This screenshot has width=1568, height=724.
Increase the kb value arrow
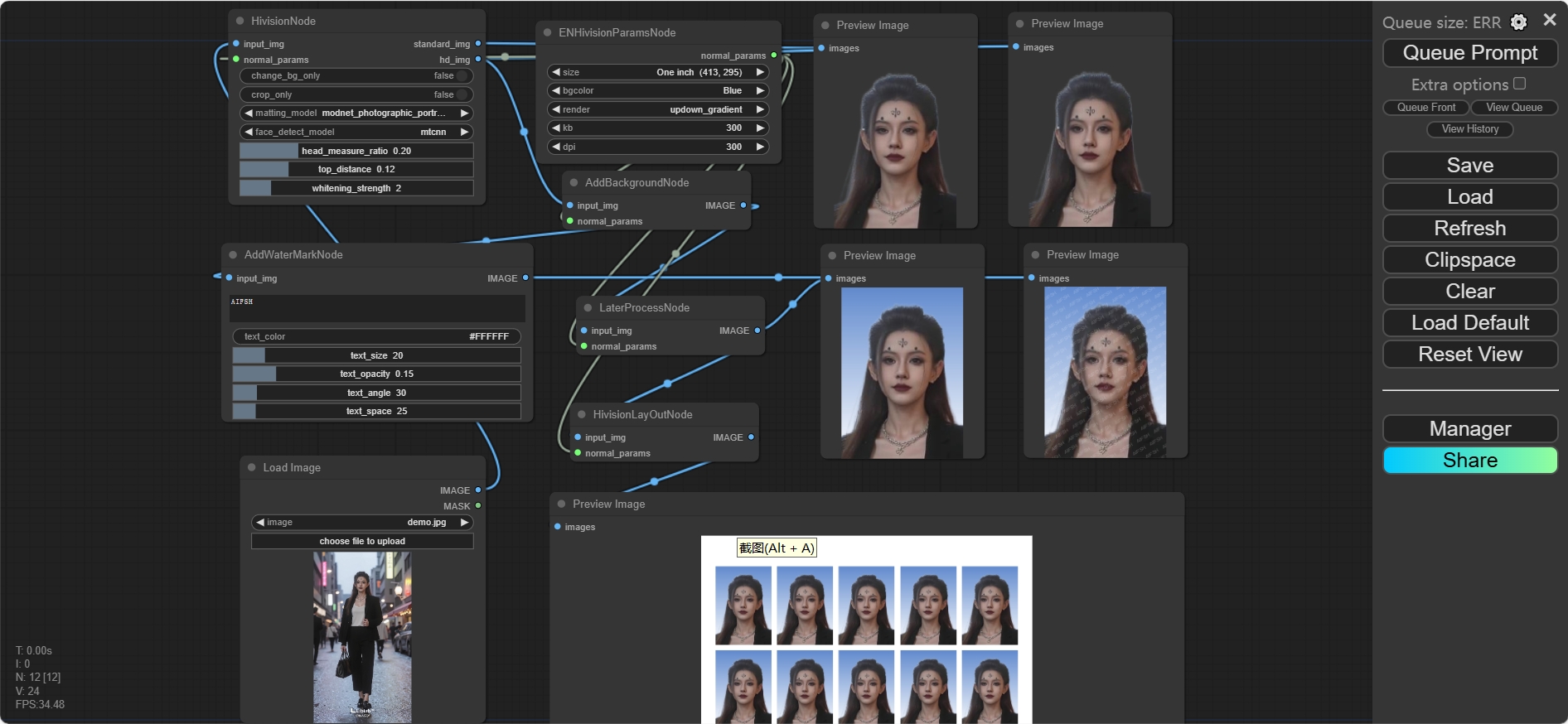point(760,128)
